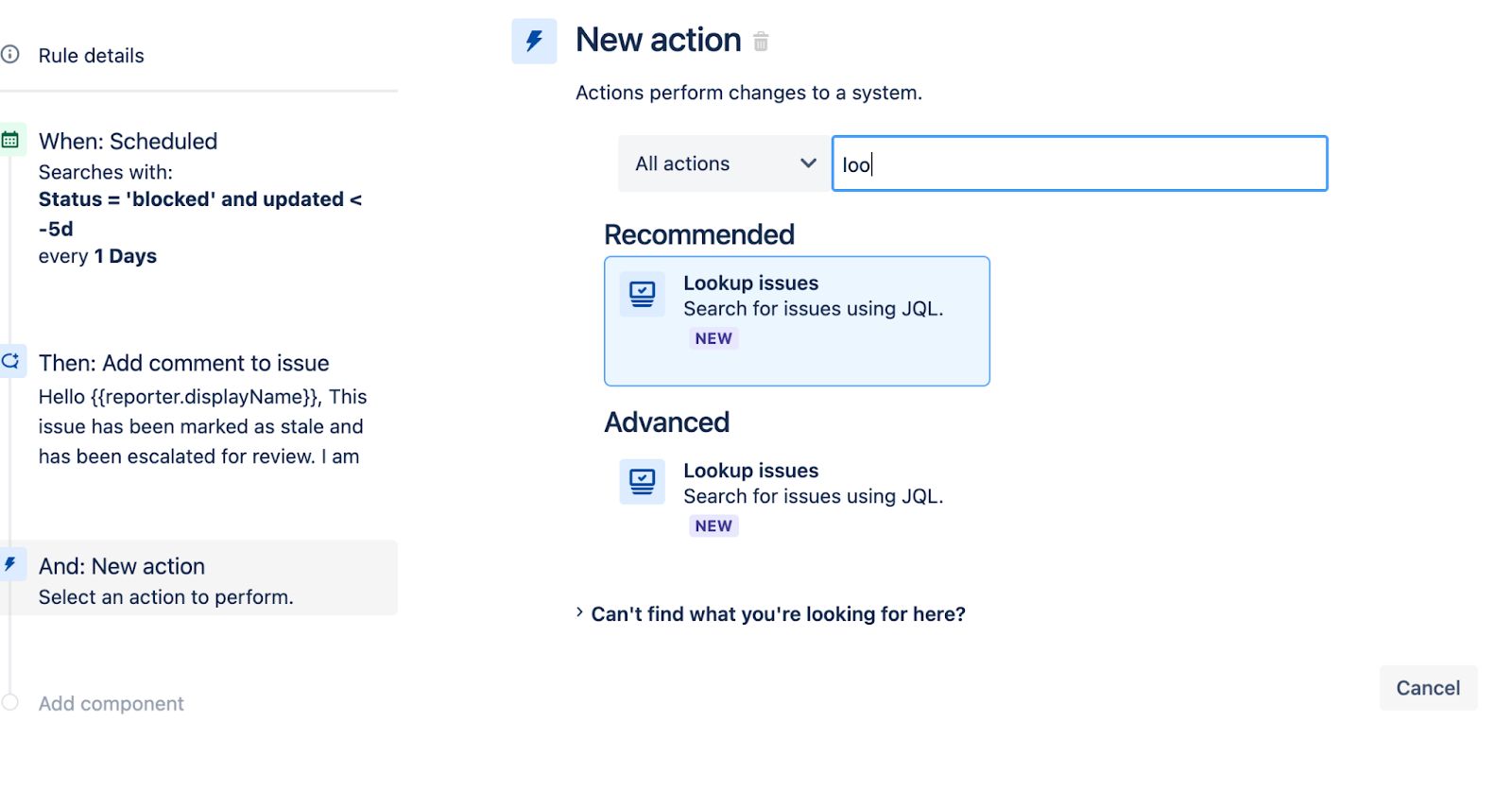Viewport: 1512px width, 790px height.
Task: Click the refresh icon beside Then branch
Action: pos(10,360)
